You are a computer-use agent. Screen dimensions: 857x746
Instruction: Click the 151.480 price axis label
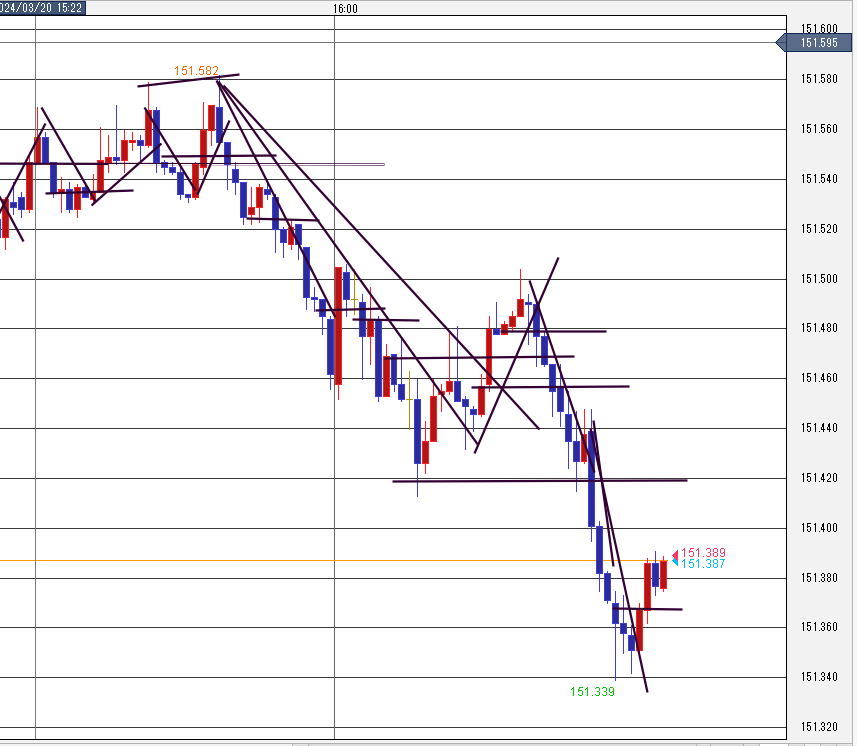pos(819,328)
